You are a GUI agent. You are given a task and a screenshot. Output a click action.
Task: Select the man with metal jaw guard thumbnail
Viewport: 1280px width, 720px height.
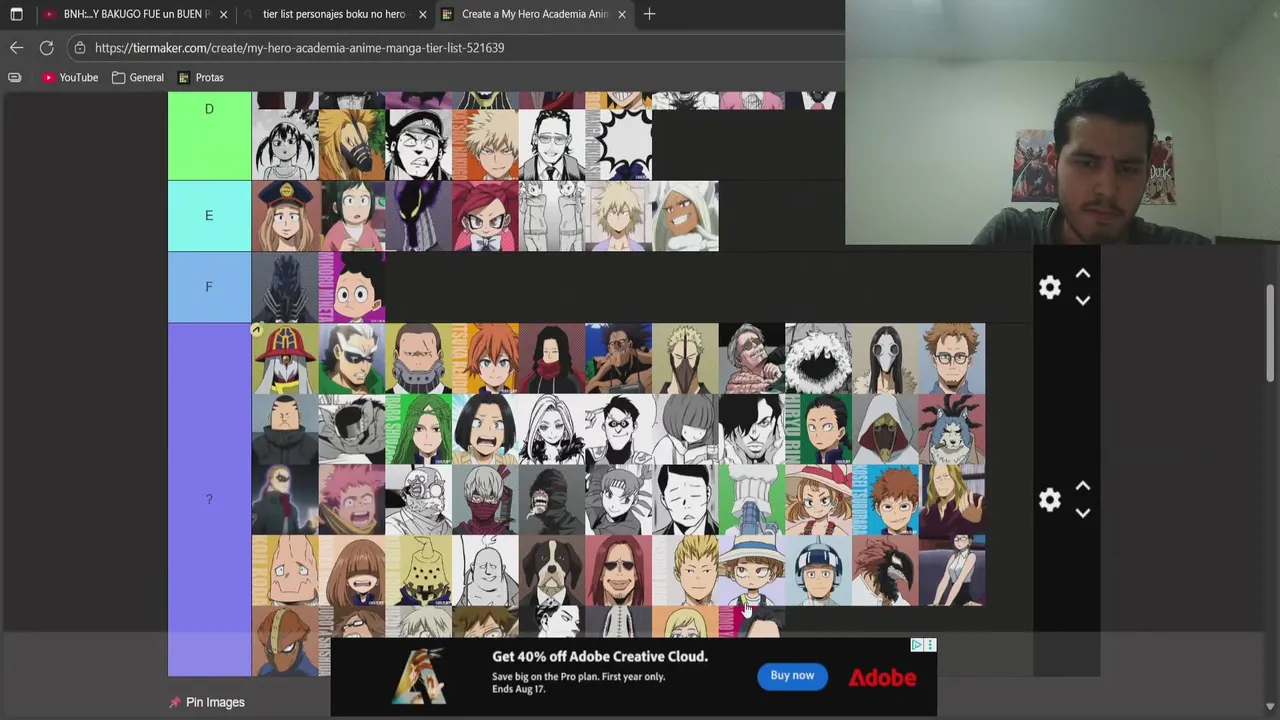[x=418, y=358]
